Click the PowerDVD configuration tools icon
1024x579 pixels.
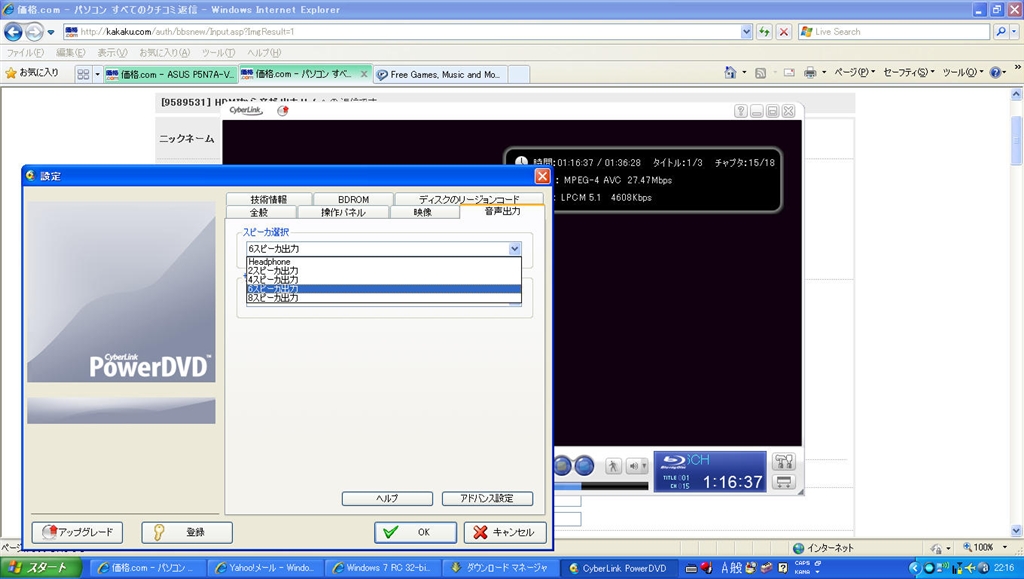pyautogui.click(x=784, y=461)
